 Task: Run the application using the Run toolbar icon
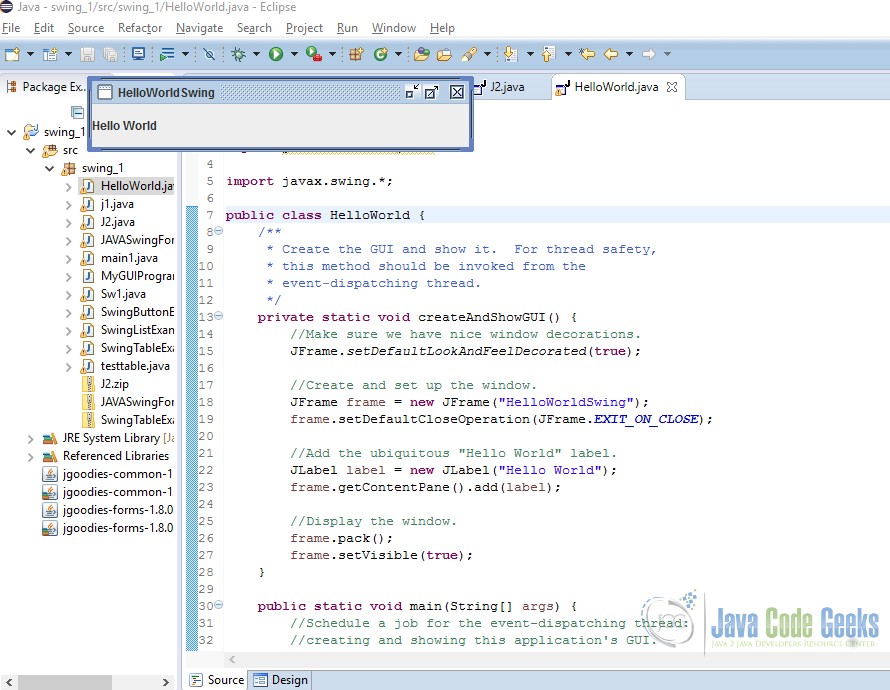275,54
